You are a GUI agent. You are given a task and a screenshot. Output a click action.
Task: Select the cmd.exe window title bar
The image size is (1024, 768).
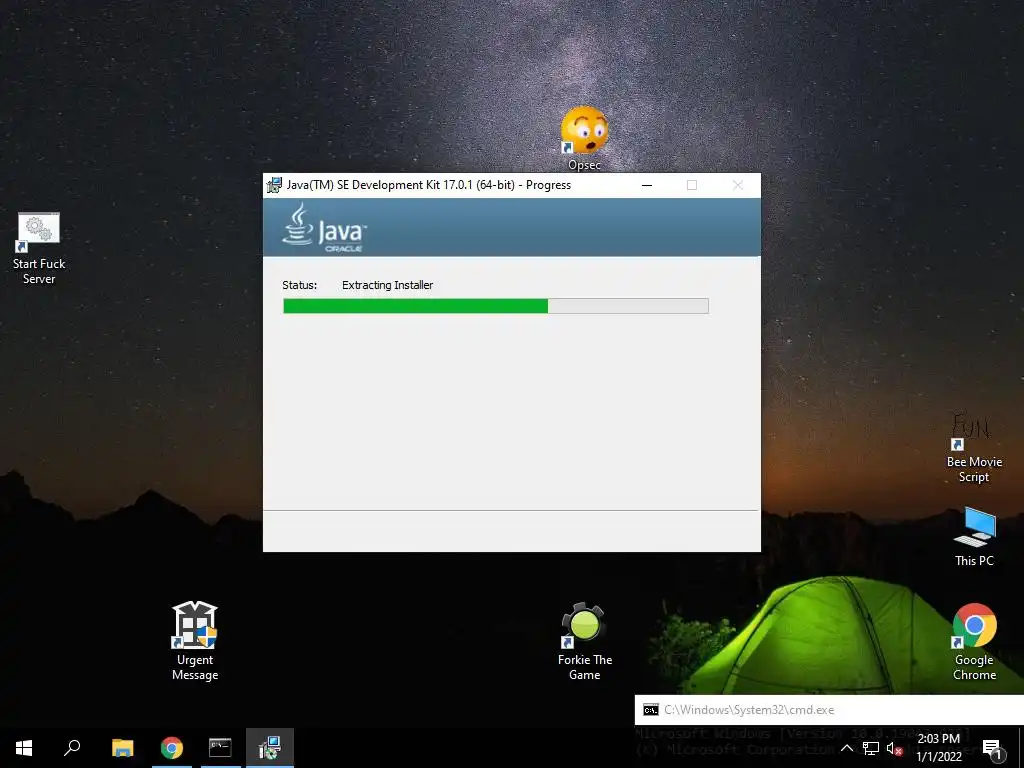(x=829, y=710)
